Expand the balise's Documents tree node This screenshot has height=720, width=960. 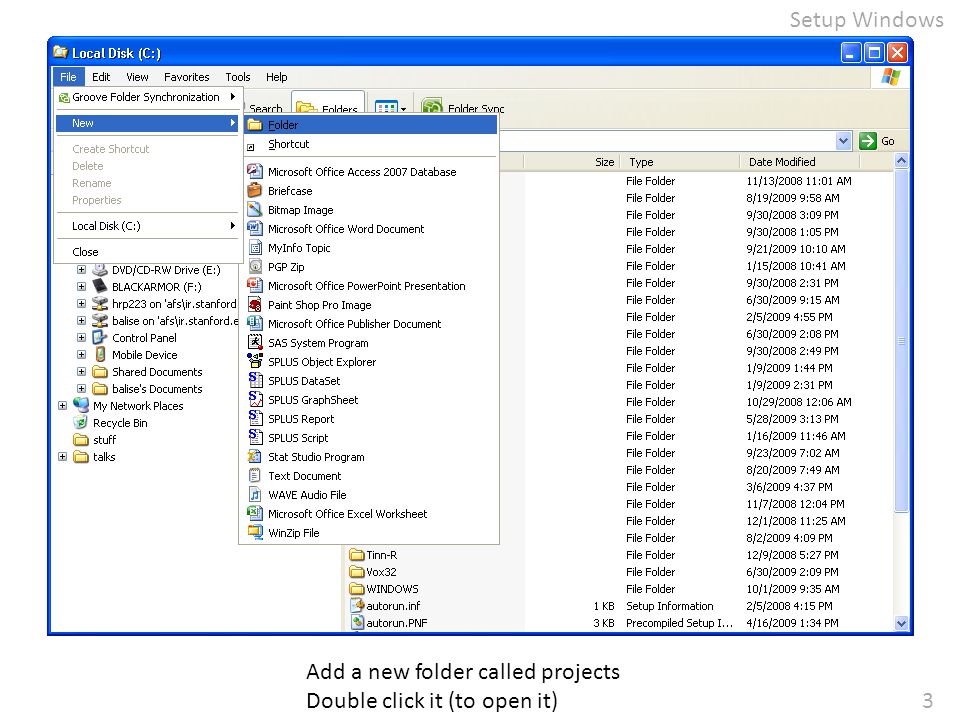click(81, 389)
